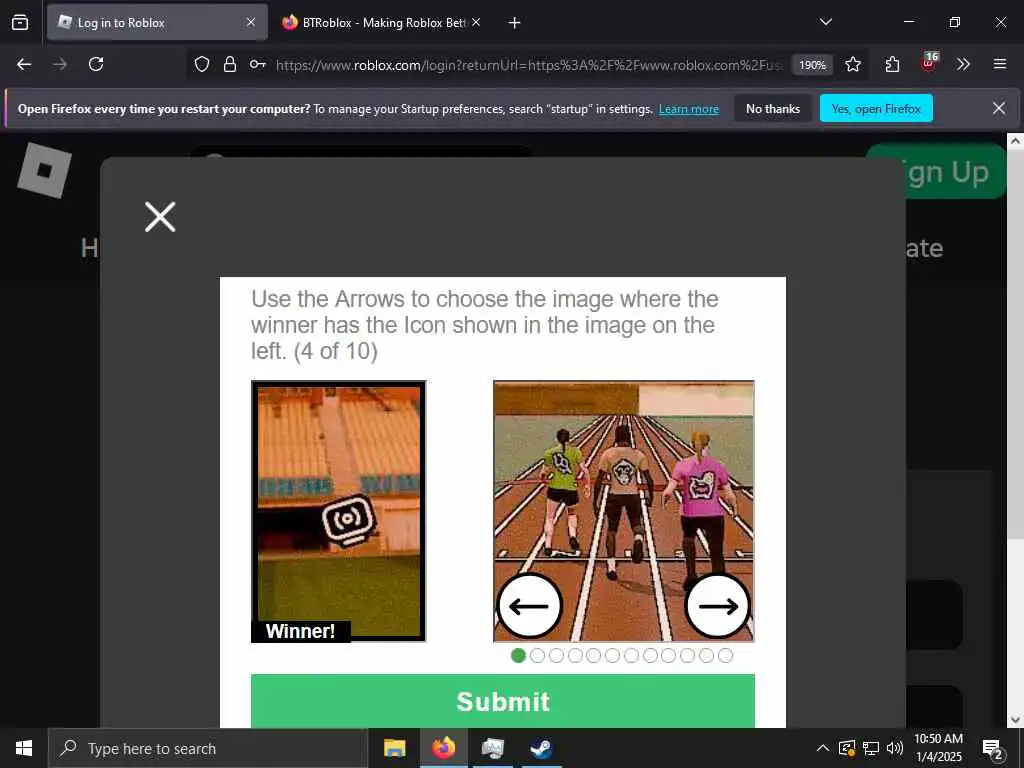This screenshot has width=1024, height=768.
Task: Open the uBlock extension icon with badge 16
Action: pos(929,63)
